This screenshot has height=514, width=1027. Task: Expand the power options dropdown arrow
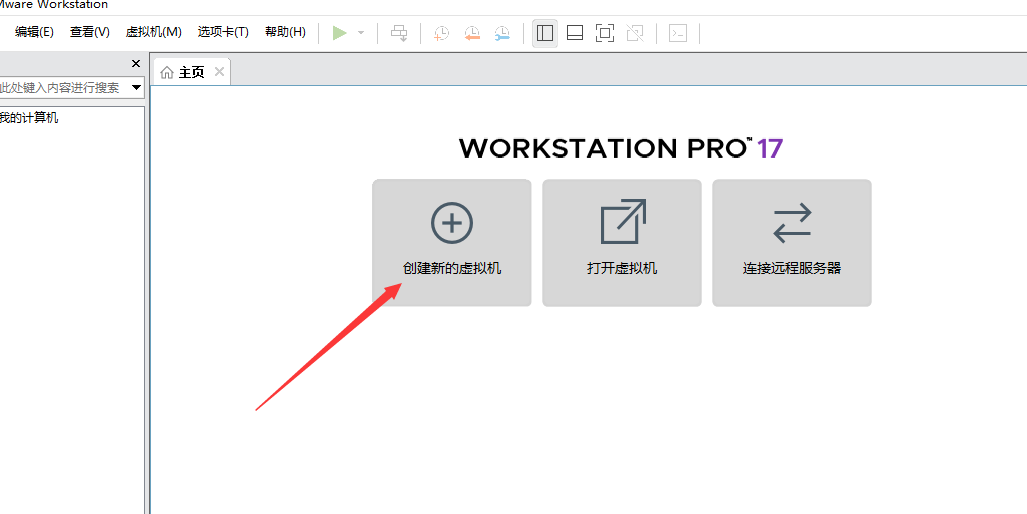pyautogui.click(x=361, y=33)
